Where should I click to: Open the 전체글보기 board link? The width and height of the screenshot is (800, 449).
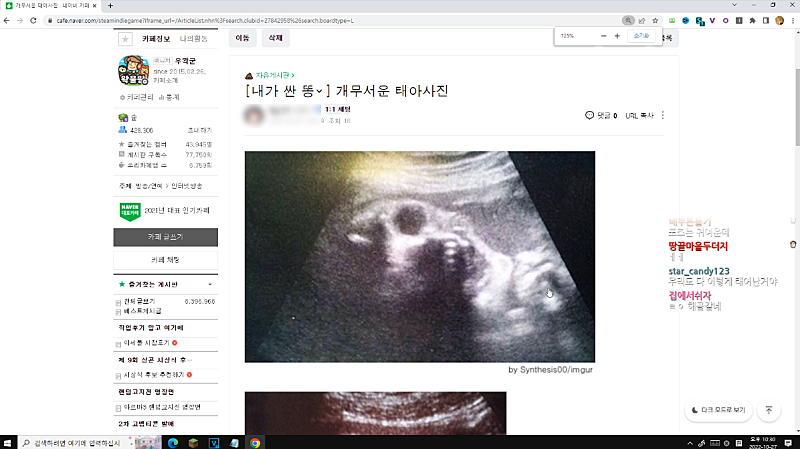(x=139, y=302)
